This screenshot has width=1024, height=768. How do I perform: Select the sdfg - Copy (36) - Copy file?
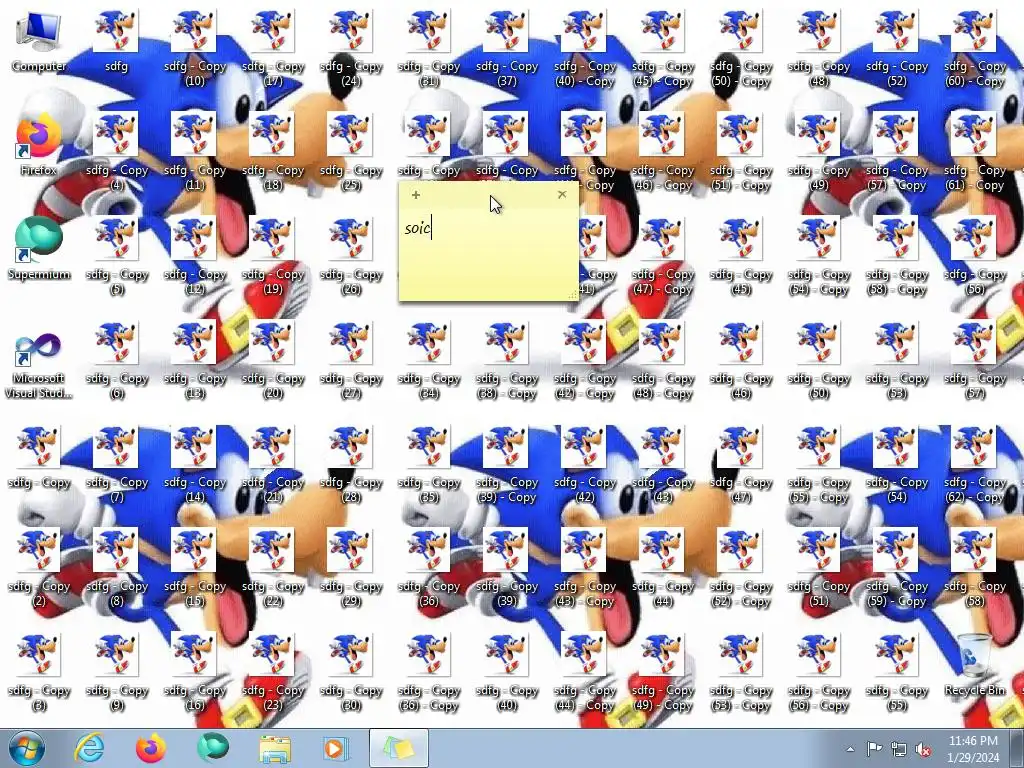pyautogui.click(x=428, y=673)
